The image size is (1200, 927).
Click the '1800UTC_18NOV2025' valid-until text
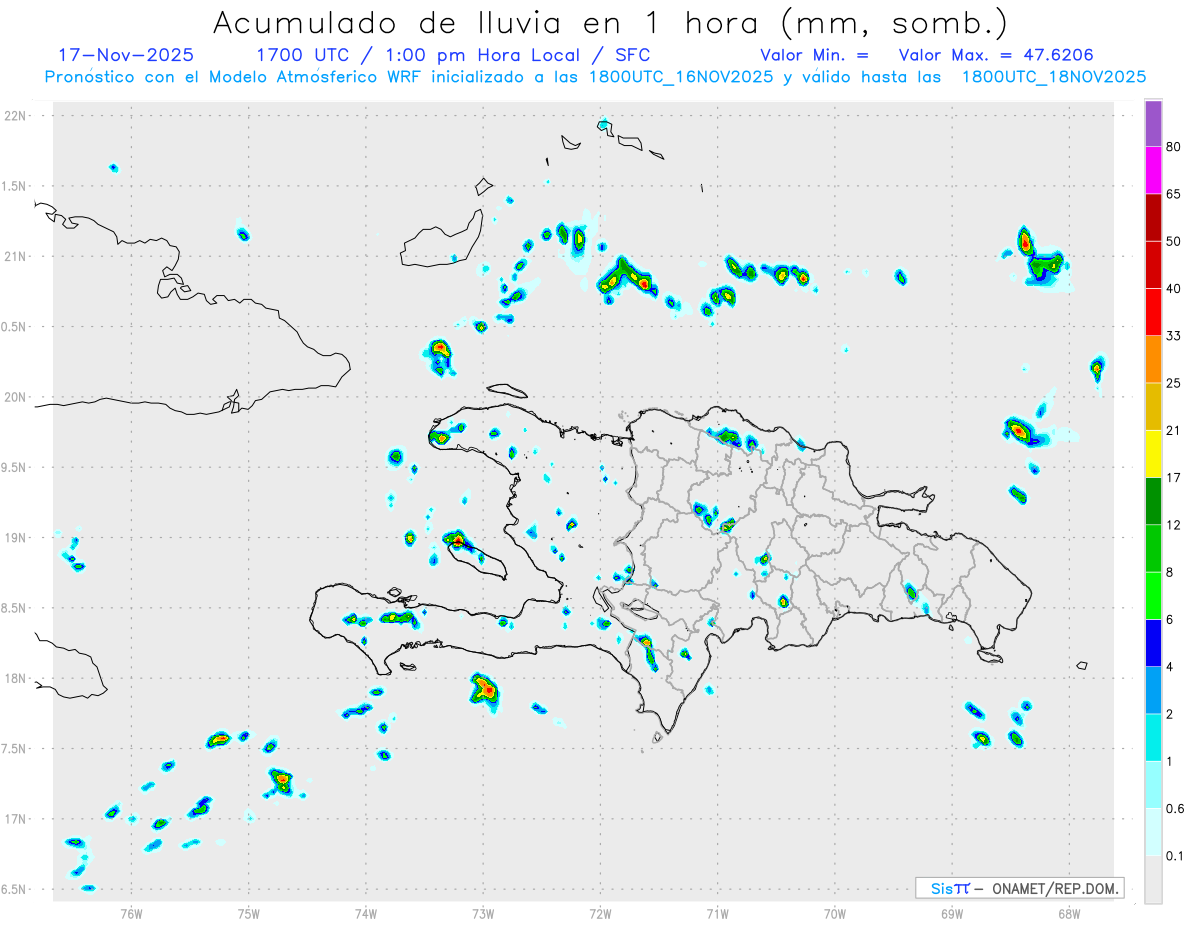click(1054, 77)
